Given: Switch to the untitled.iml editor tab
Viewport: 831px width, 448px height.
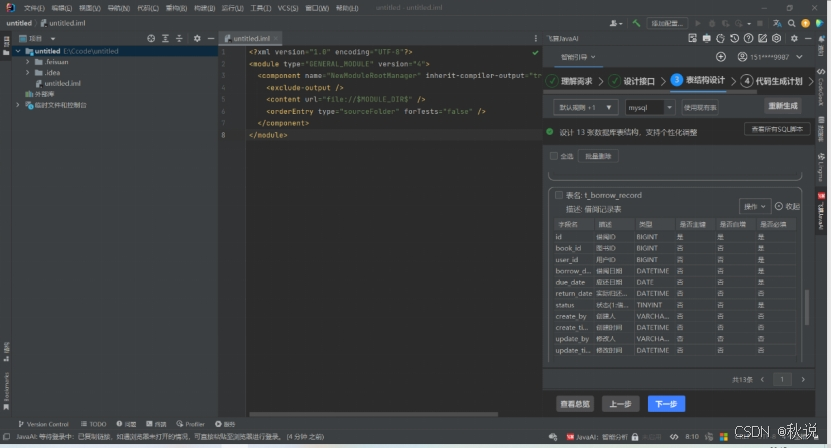Looking at the screenshot, I should pos(251,38).
